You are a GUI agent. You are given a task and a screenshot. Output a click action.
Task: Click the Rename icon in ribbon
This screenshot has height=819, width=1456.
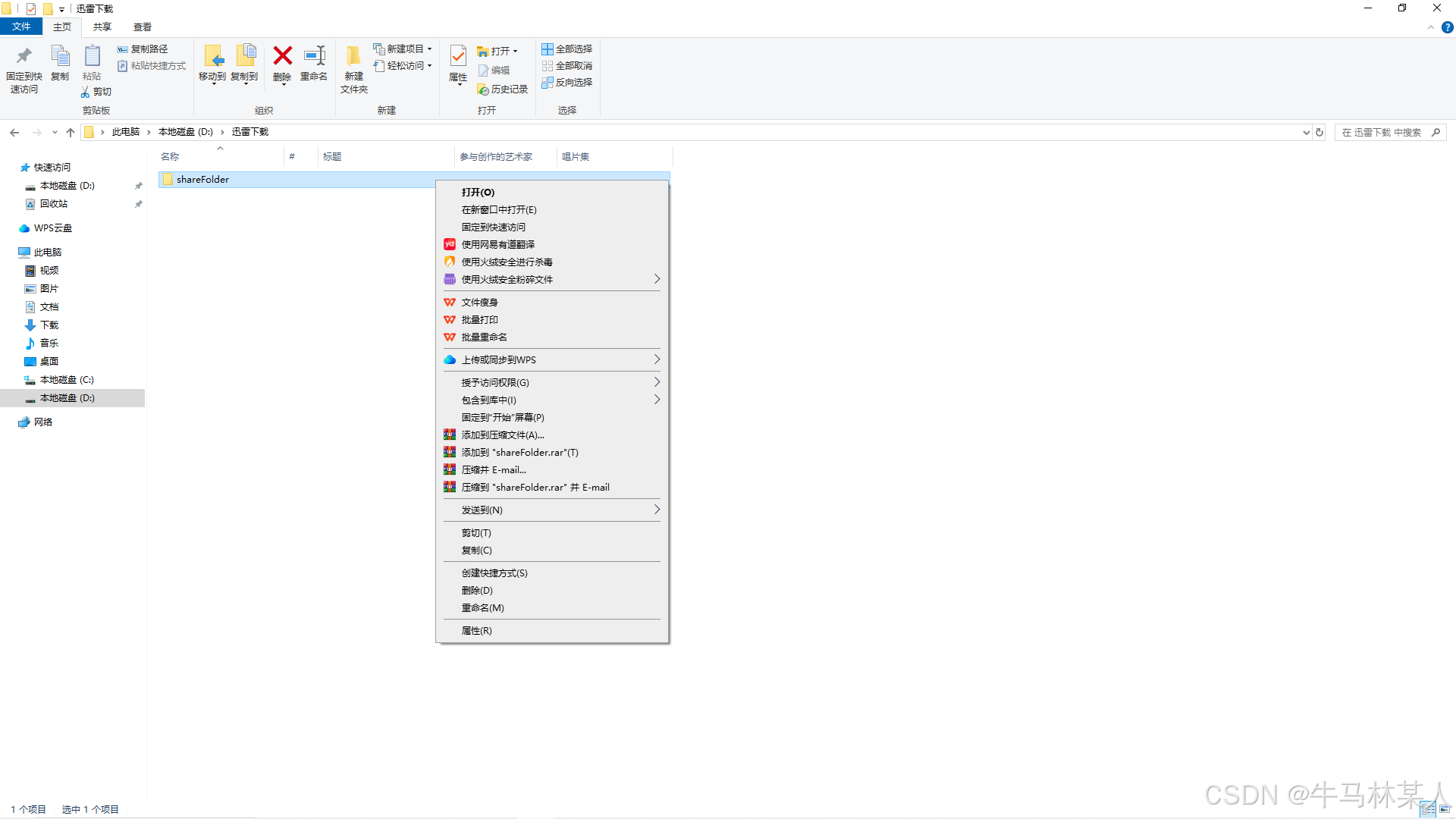click(314, 56)
